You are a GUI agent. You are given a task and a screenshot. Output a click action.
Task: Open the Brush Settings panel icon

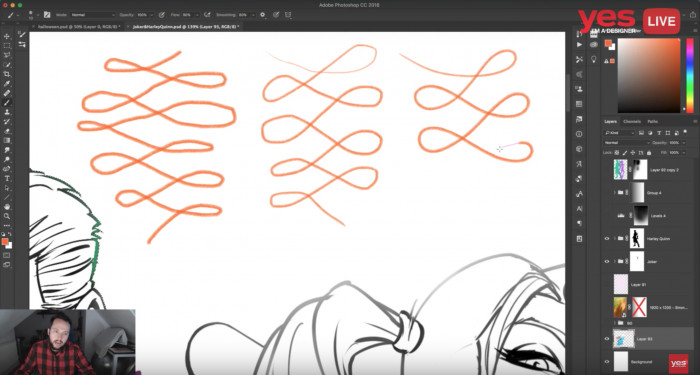(47, 15)
